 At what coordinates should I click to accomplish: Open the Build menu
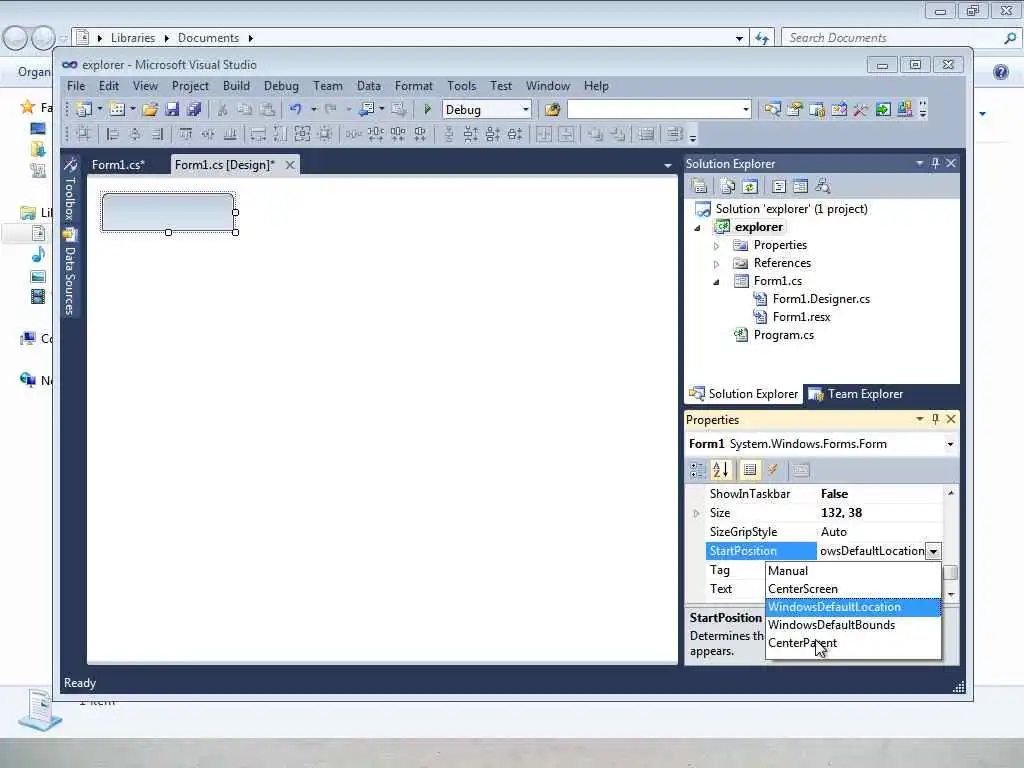[236, 86]
